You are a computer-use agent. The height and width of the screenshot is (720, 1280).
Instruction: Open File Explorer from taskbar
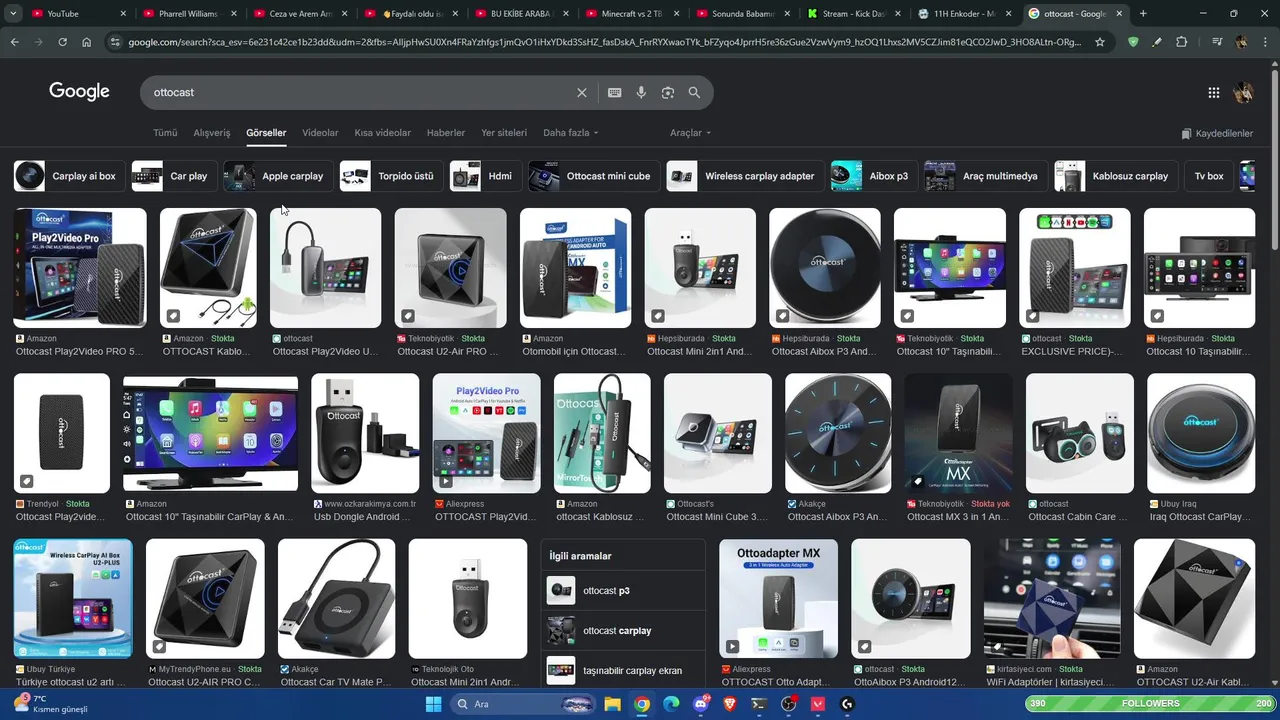click(612, 704)
